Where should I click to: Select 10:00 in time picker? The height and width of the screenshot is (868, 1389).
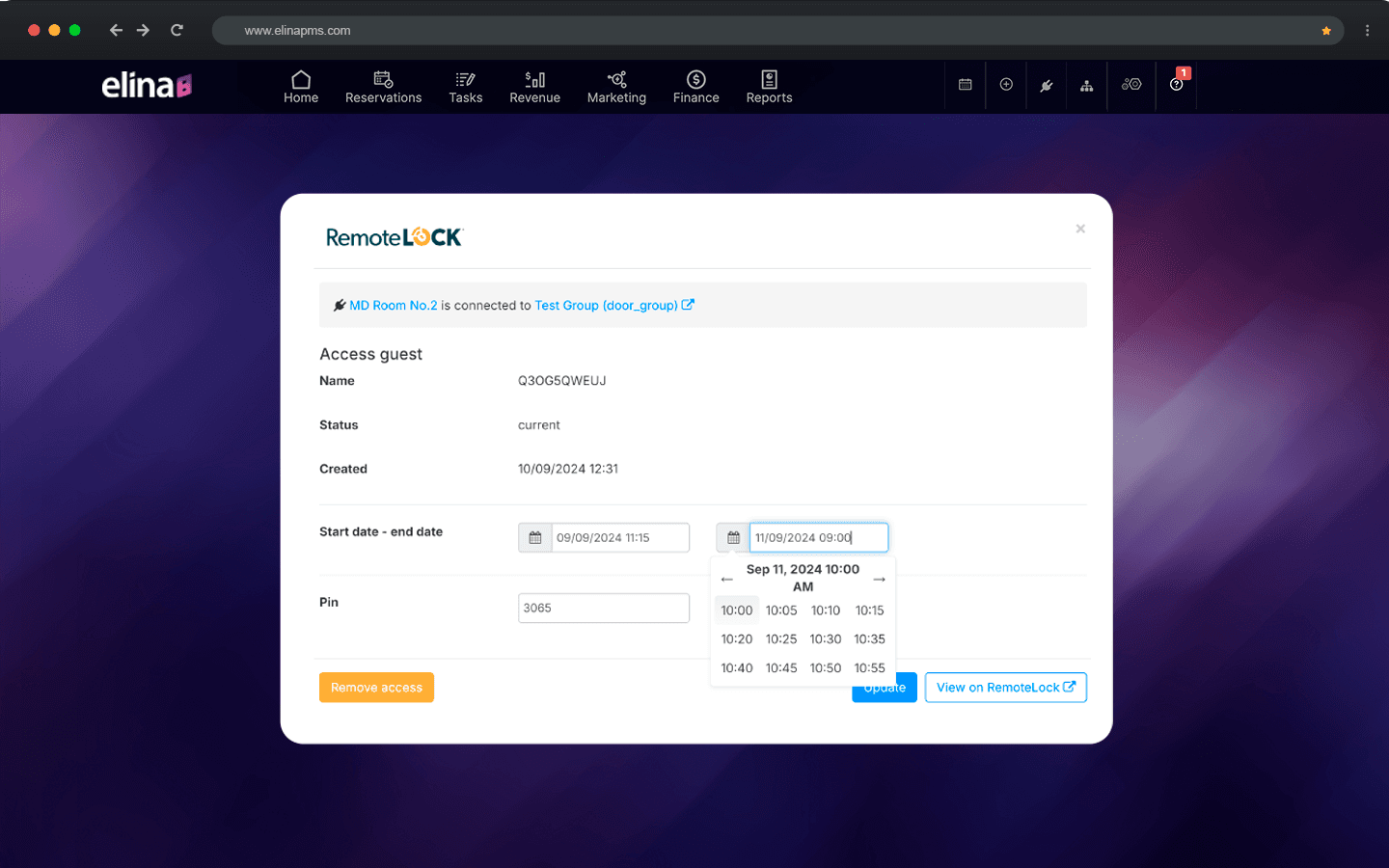point(737,610)
